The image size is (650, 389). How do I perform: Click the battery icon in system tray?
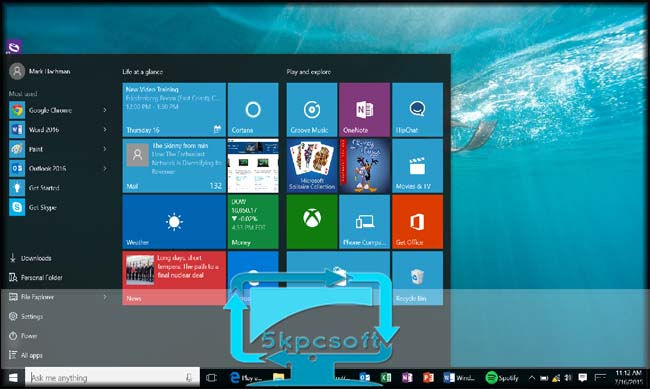544,378
